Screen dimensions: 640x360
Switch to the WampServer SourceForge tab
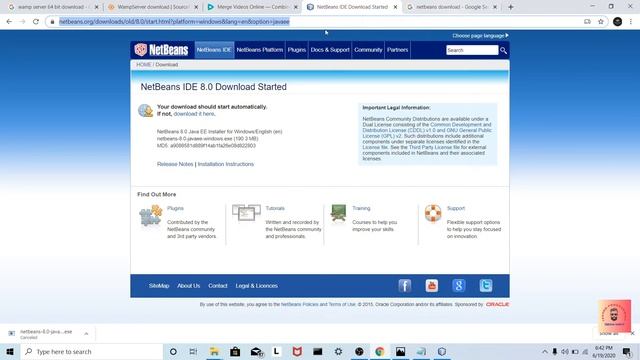(153, 7)
